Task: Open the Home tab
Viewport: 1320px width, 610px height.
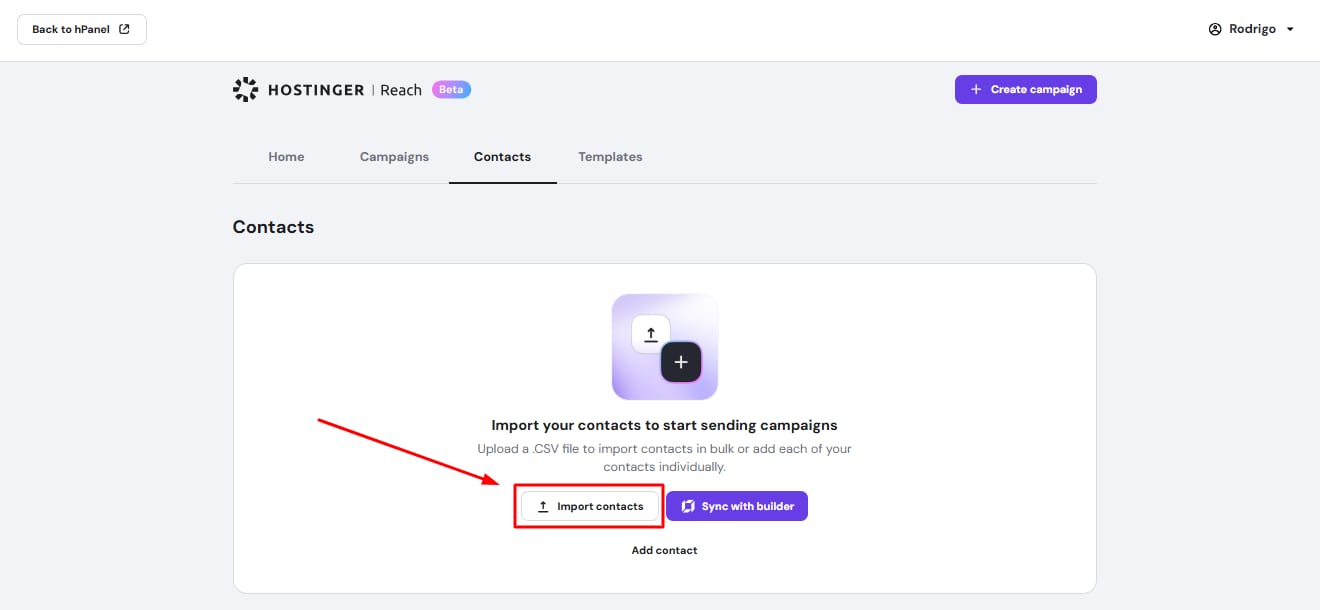Action: click(286, 157)
